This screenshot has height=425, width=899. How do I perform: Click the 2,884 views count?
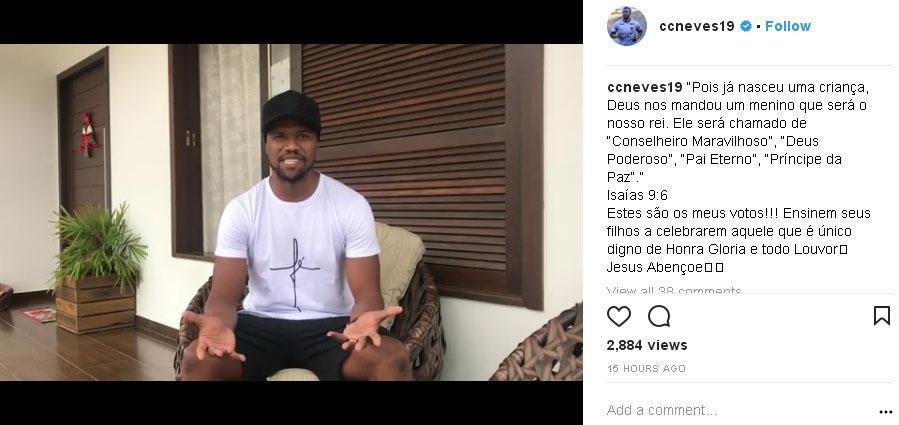(x=647, y=345)
